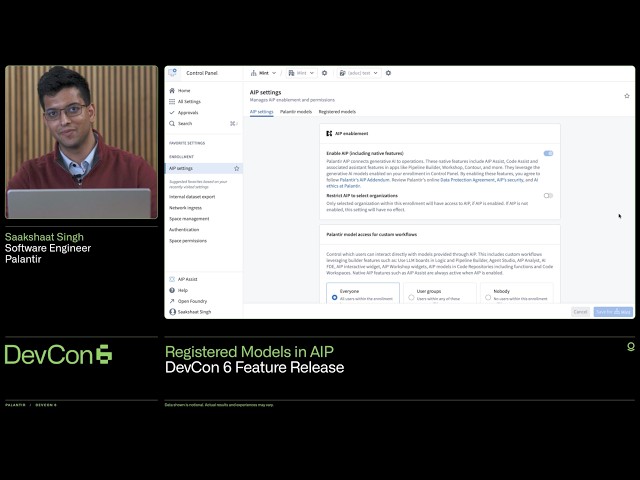Click the 'ENROLLMENT' header text
This screenshot has height=480, width=640.
coord(181,157)
